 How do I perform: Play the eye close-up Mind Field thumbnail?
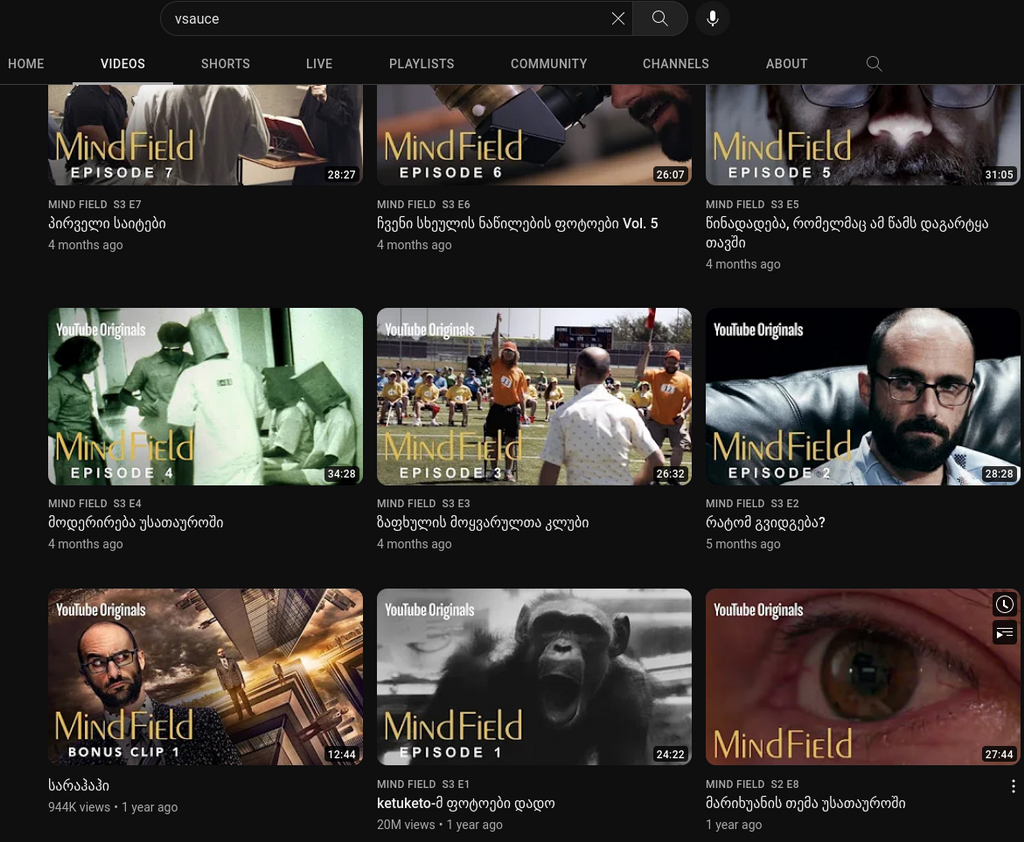click(x=863, y=677)
